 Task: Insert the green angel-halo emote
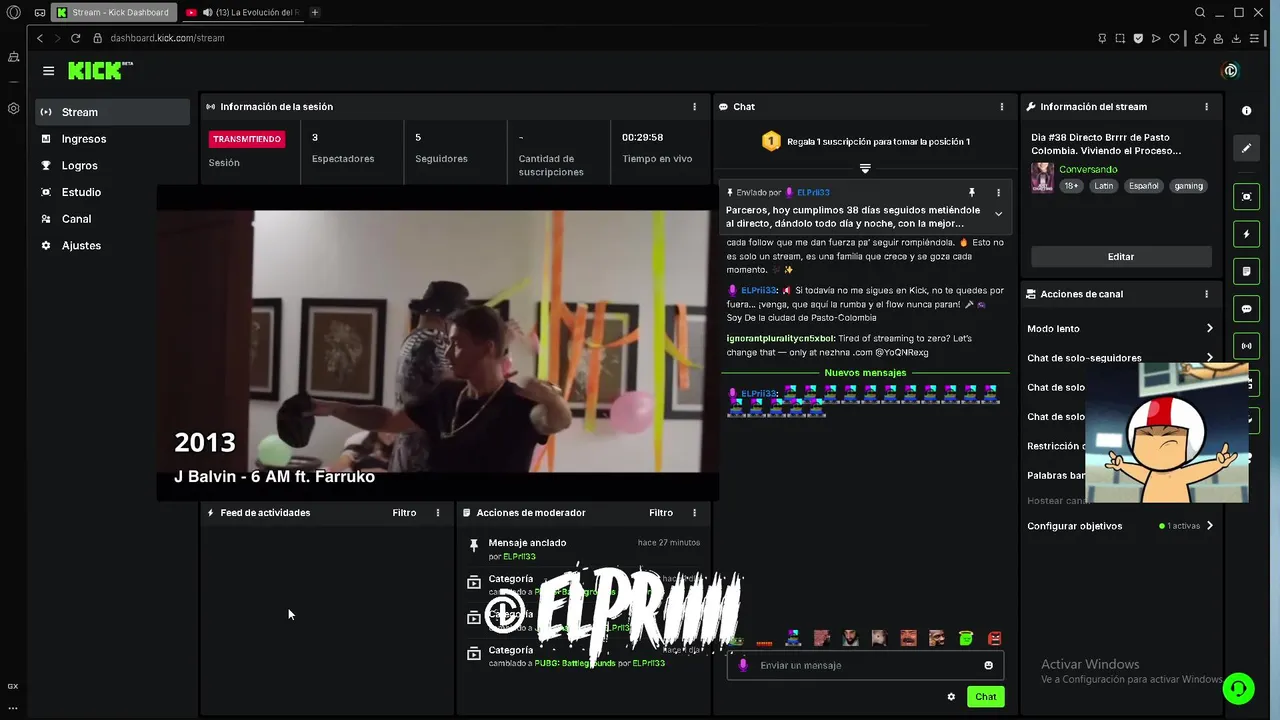(x=966, y=638)
